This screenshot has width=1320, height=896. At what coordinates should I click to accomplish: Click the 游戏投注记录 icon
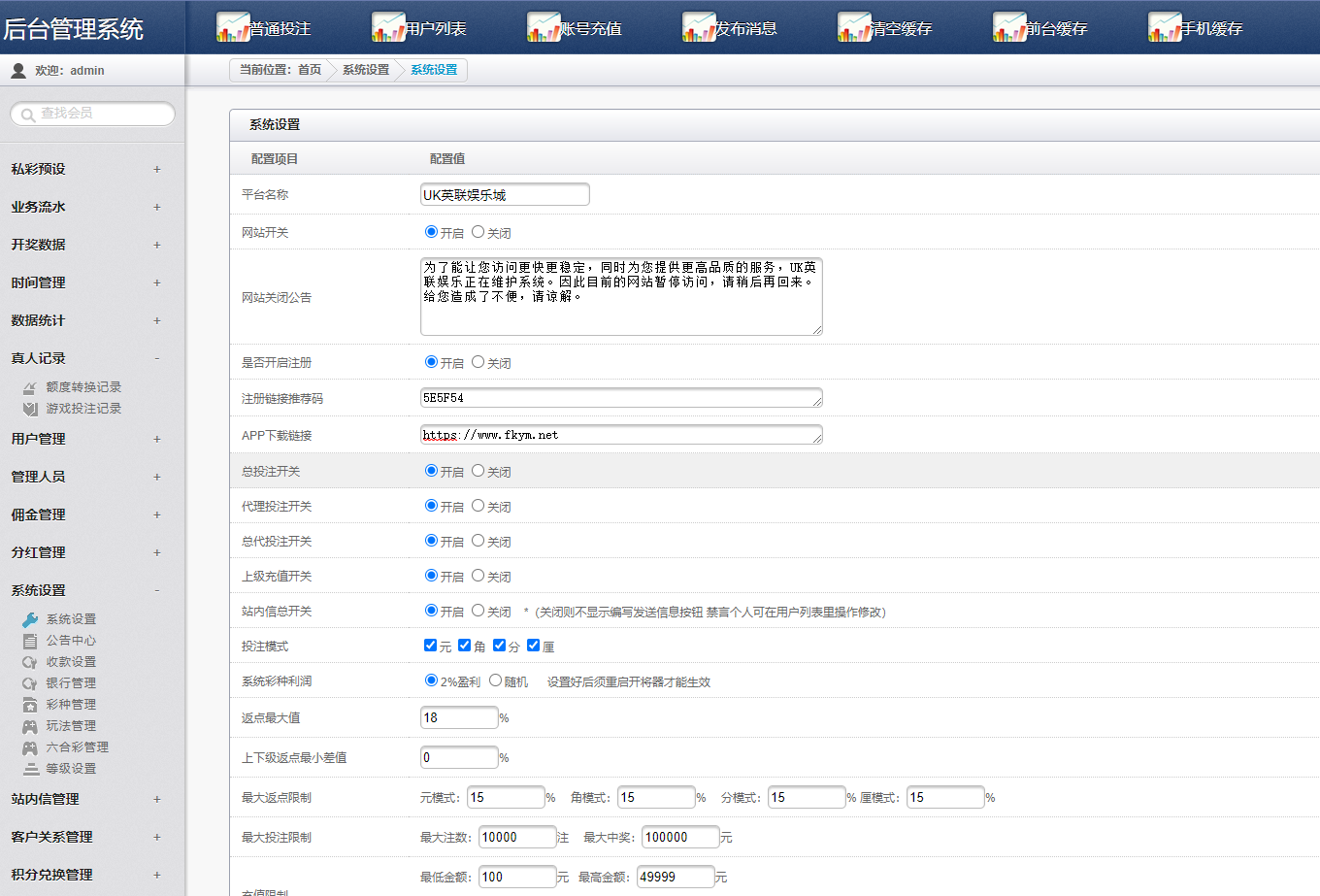click(30, 409)
